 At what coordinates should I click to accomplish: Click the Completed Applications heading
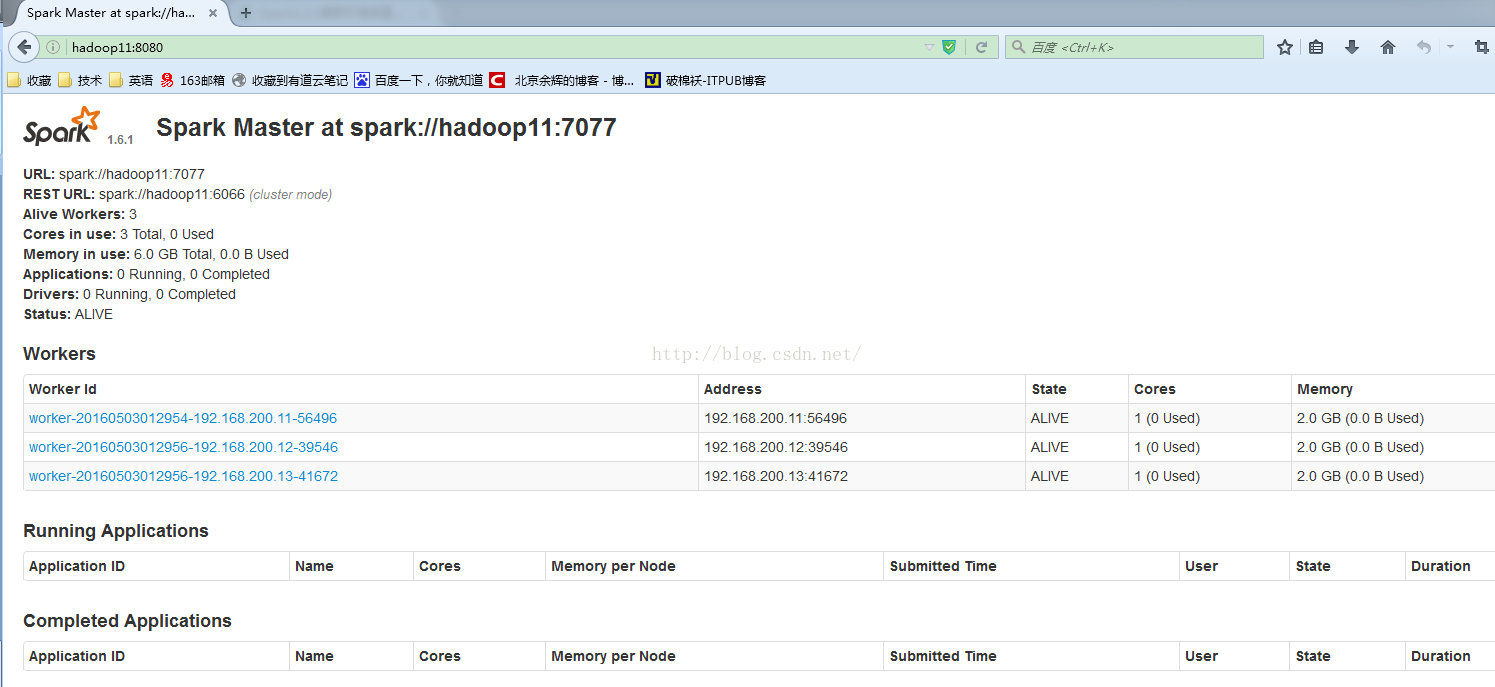(127, 621)
